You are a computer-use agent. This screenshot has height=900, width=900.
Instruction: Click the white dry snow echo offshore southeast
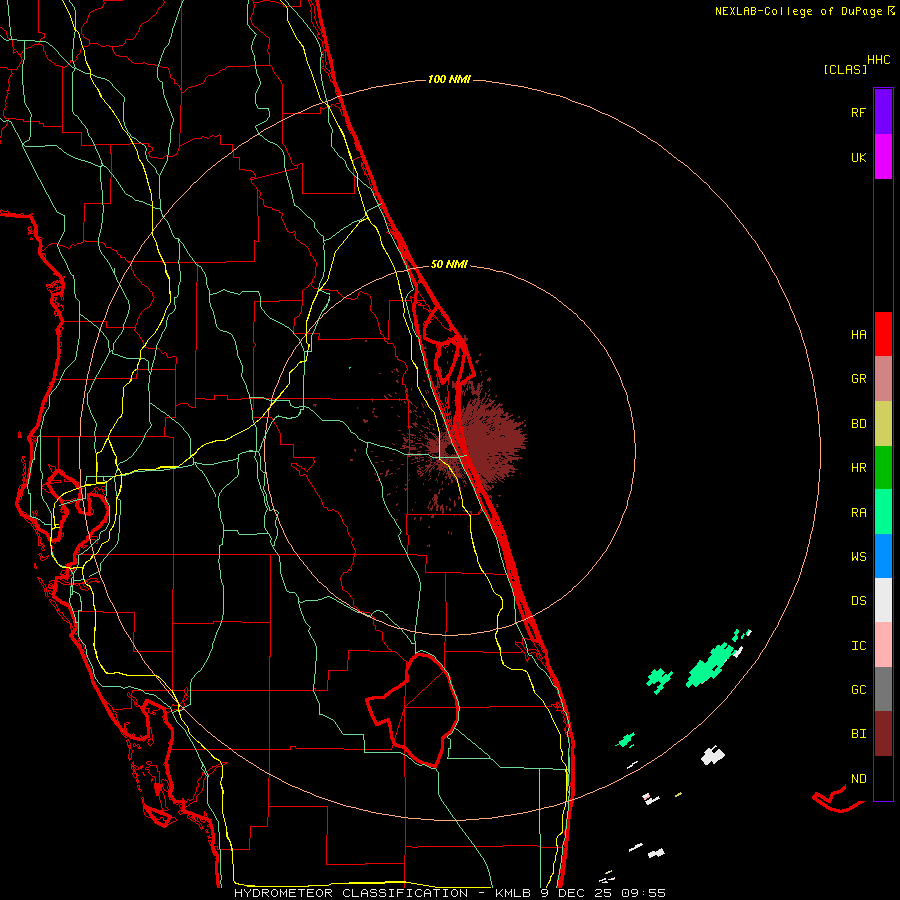coord(713,755)
